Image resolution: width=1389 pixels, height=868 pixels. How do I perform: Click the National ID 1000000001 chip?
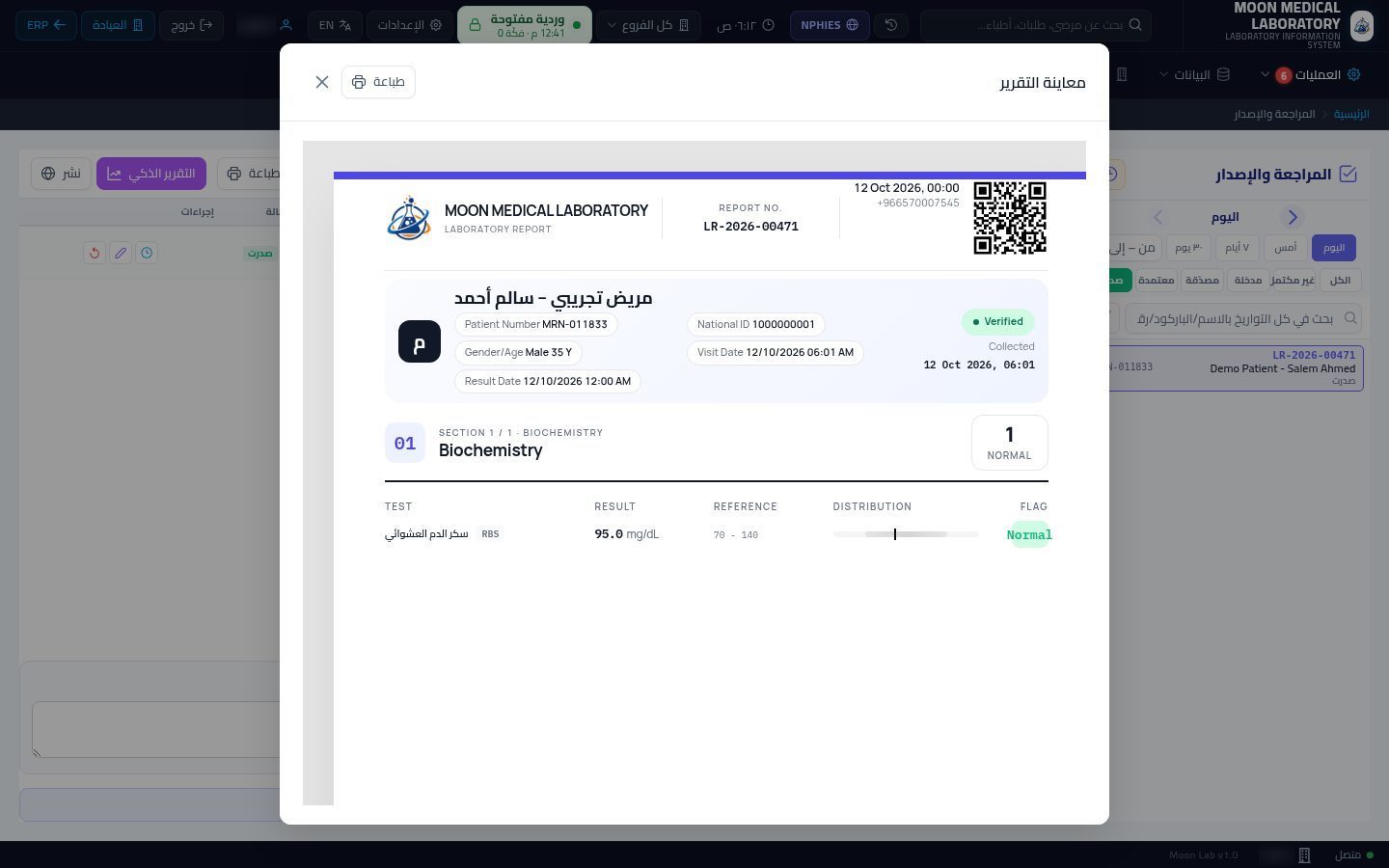point(756,325)
